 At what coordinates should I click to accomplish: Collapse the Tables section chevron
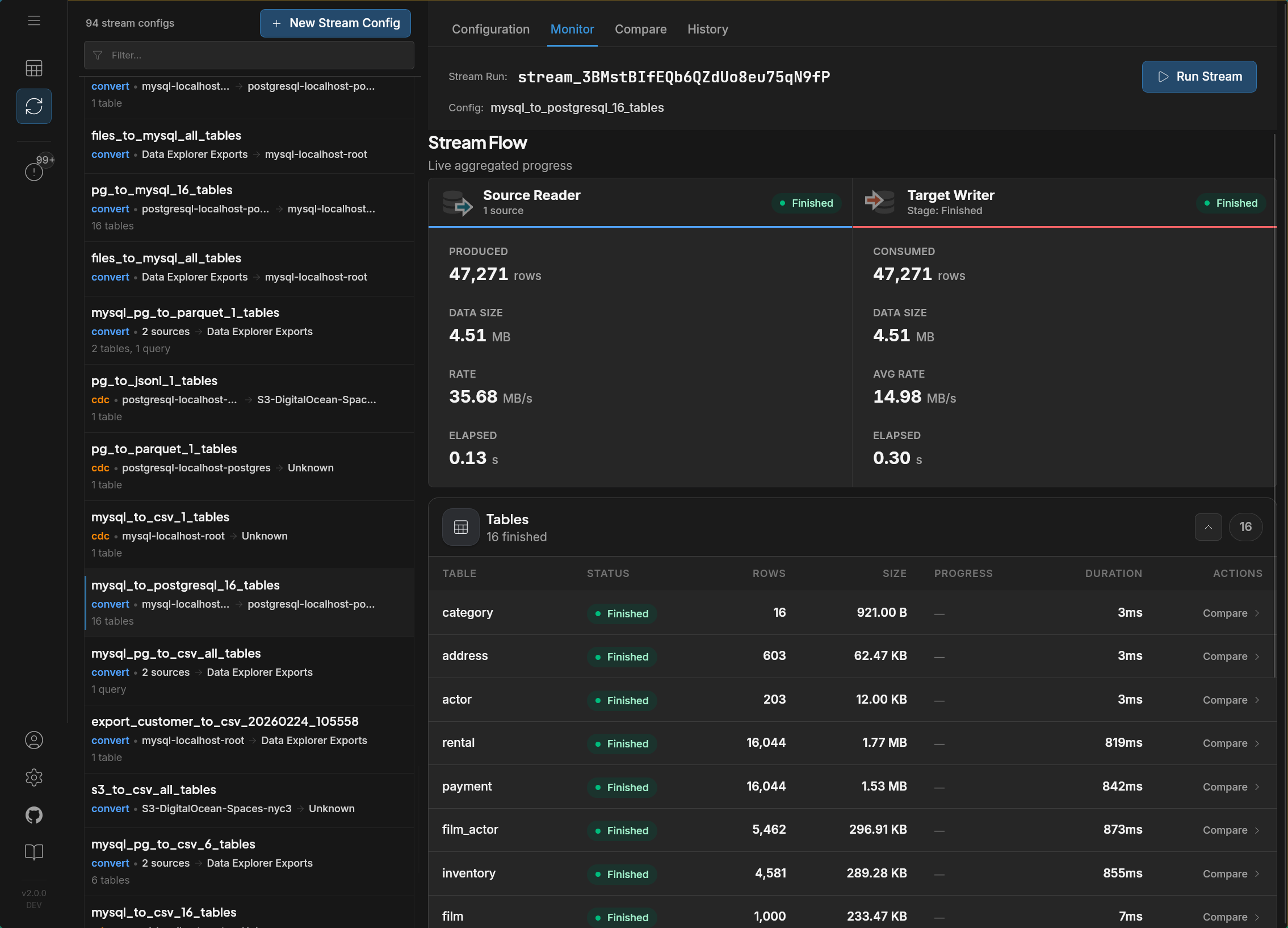coord(1209,527)
